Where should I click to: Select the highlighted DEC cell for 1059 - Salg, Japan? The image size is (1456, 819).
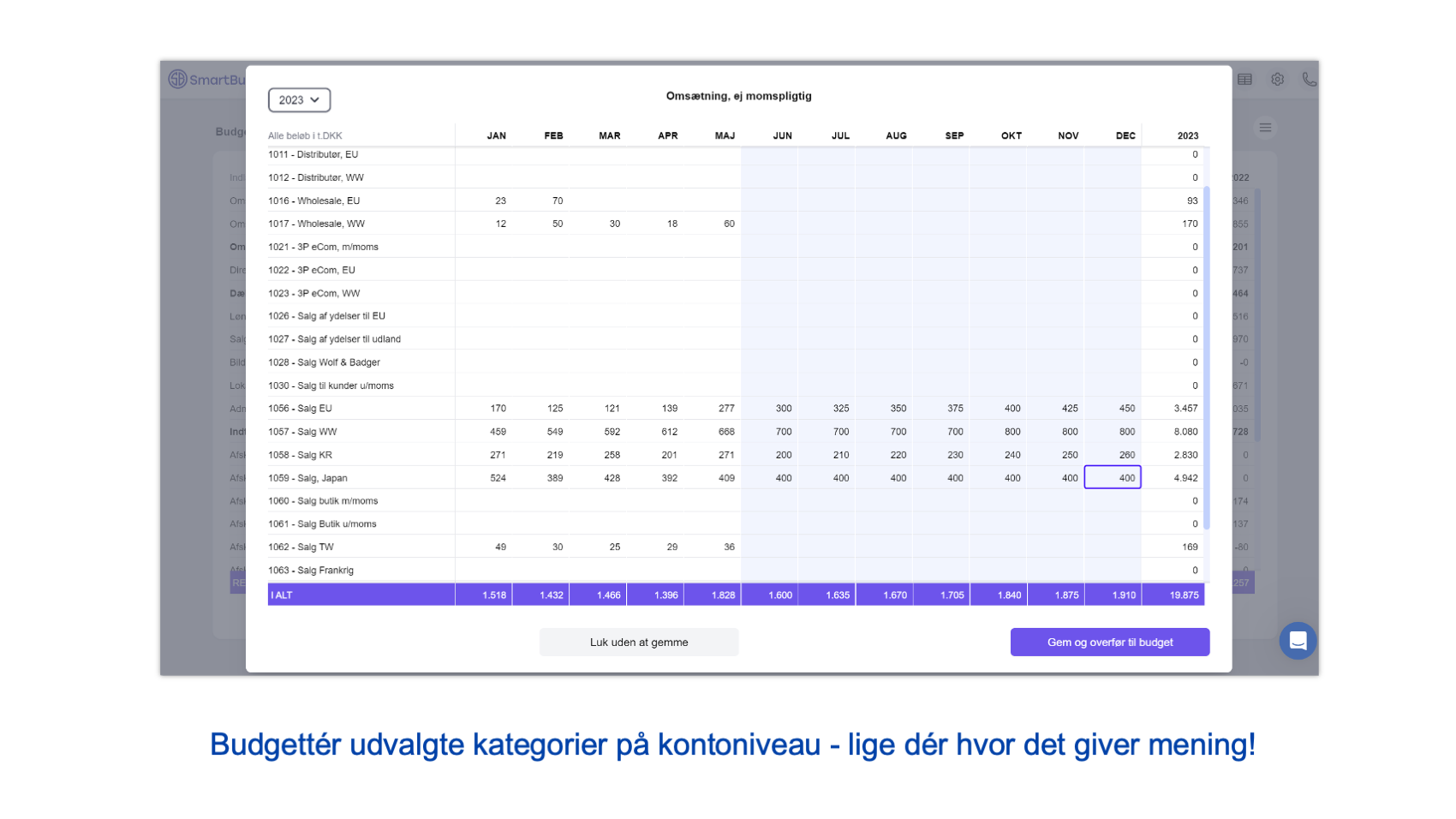coord(1113,477)
